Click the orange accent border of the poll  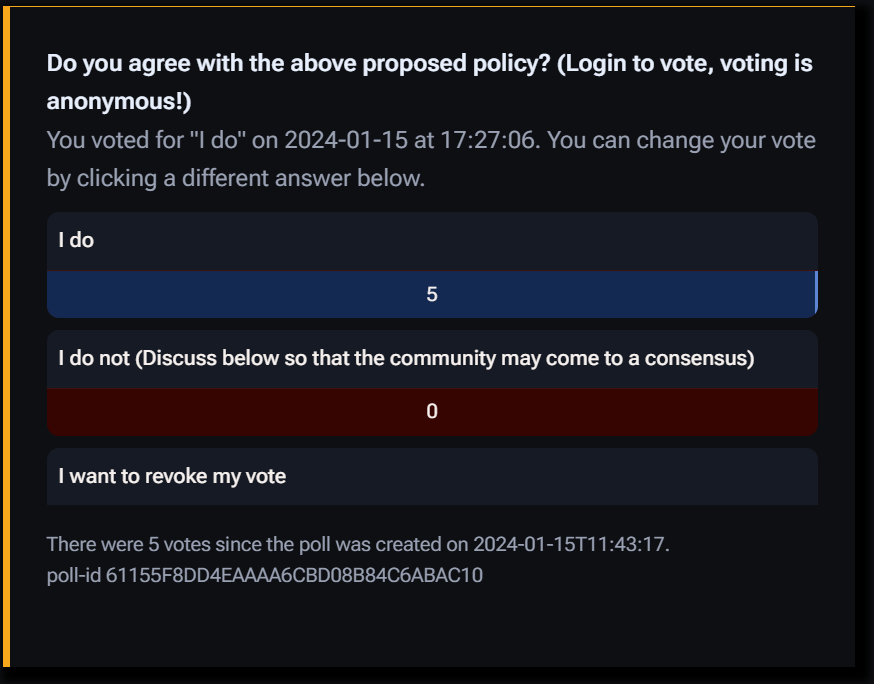[x=4, y=340]
